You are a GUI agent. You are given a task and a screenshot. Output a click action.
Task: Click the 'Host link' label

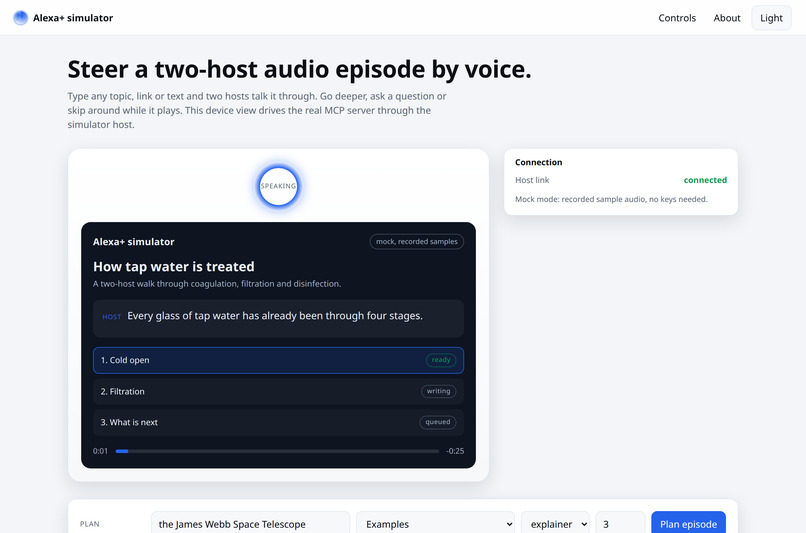(532, 180)
